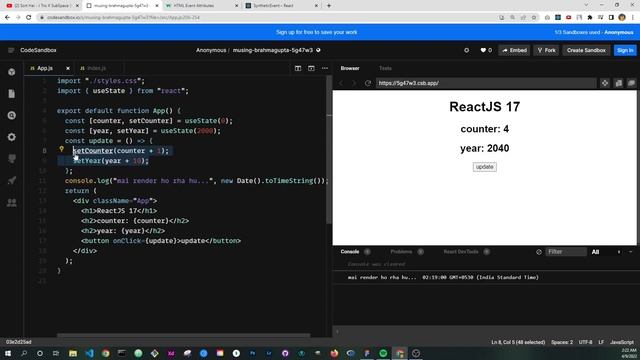The image size is (640, 360).
Task: Reload the Chrome page
Action: [x=29, y=18]
